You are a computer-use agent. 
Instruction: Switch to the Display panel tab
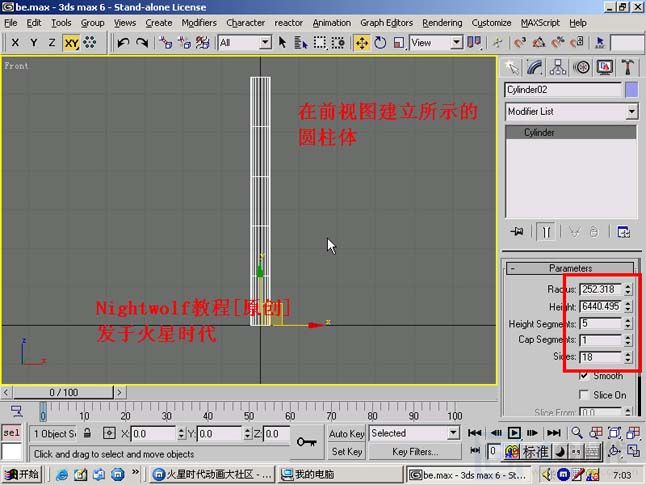click(604, 67)
